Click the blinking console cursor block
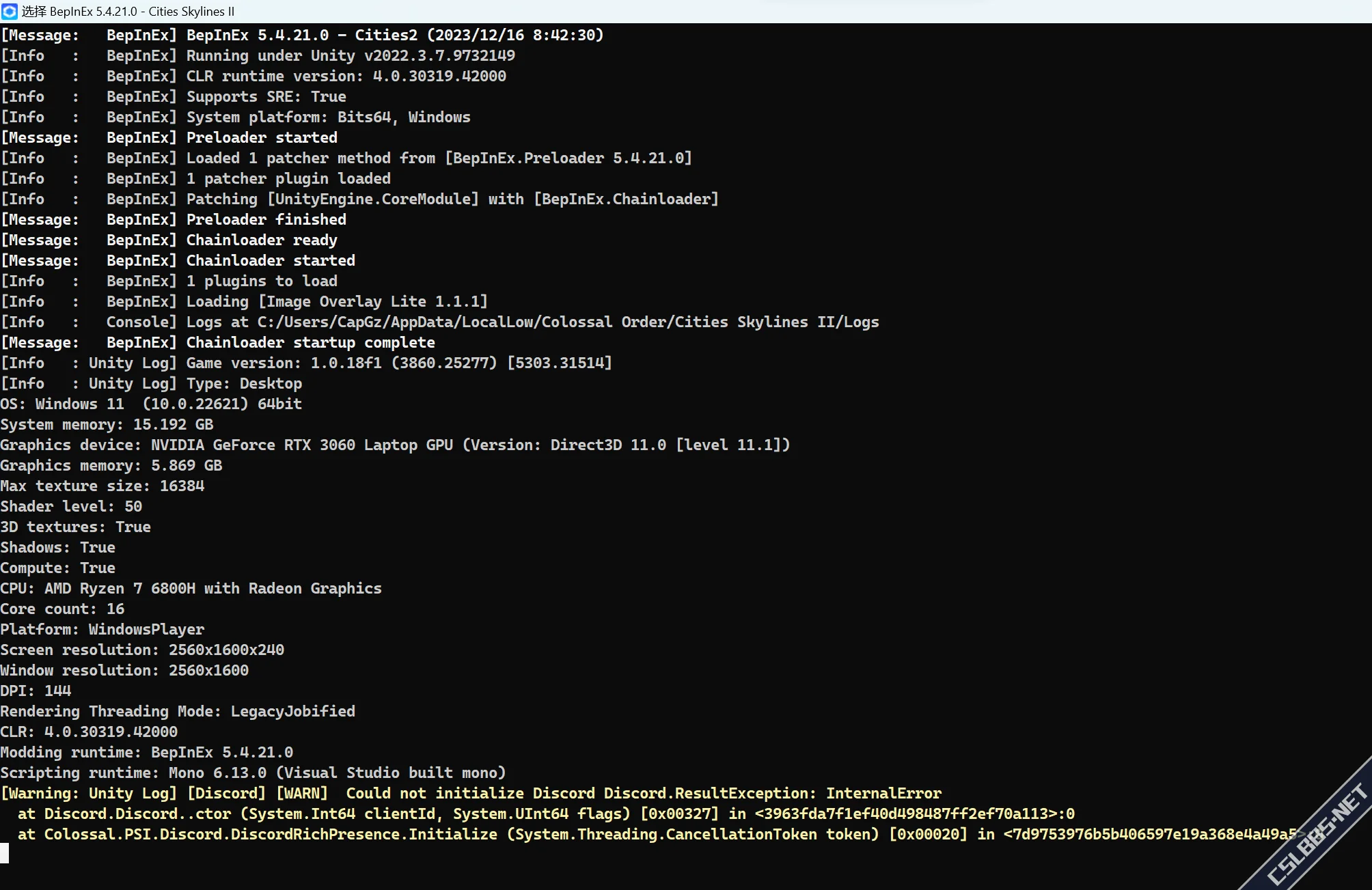The width and height of the screenshot is (1372, 890). point(4,853)
